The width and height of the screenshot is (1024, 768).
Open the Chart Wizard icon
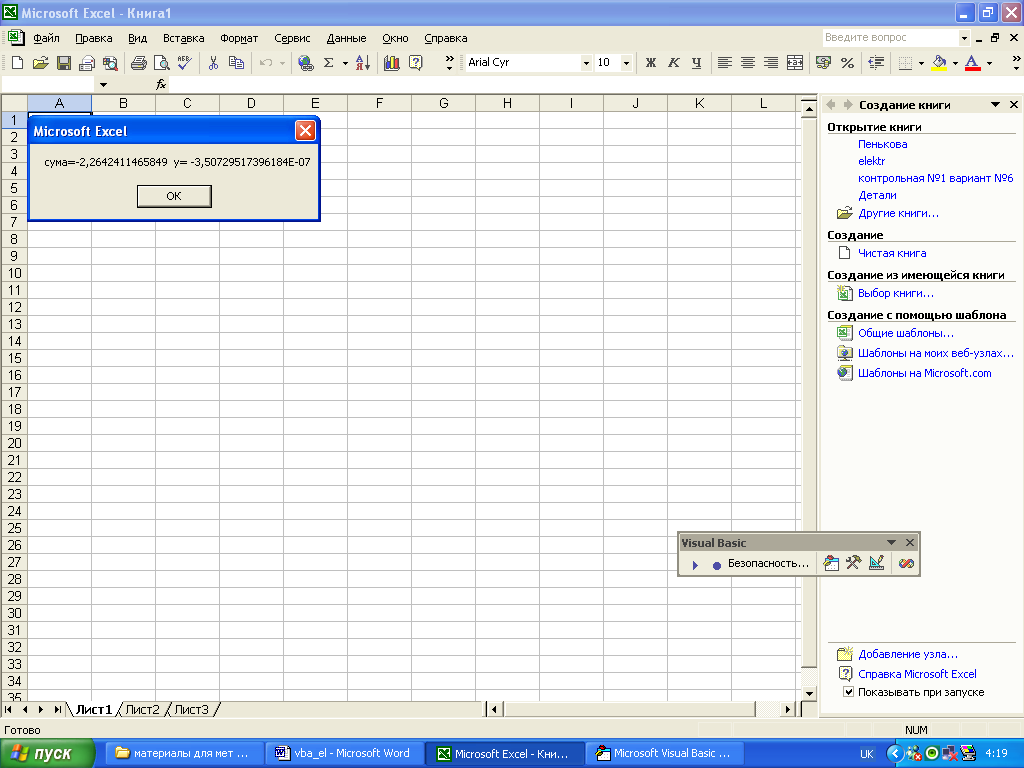(392, 63)
